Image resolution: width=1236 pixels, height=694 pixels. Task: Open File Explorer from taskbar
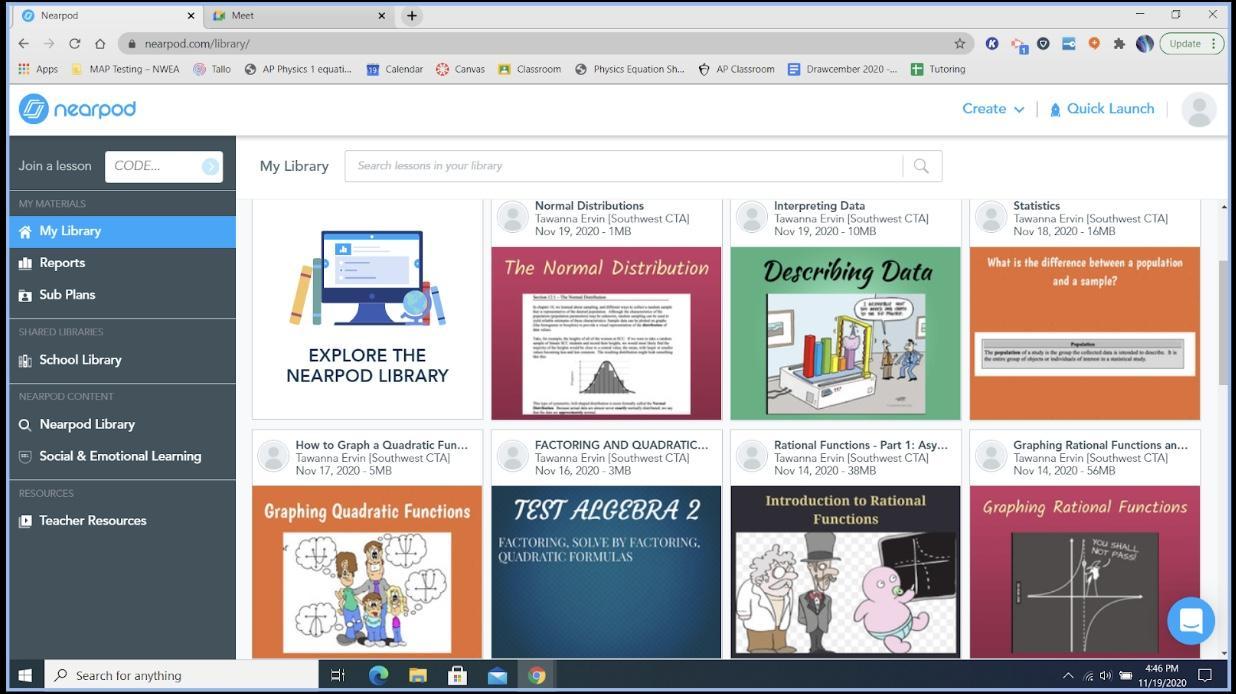coord(418,675)
